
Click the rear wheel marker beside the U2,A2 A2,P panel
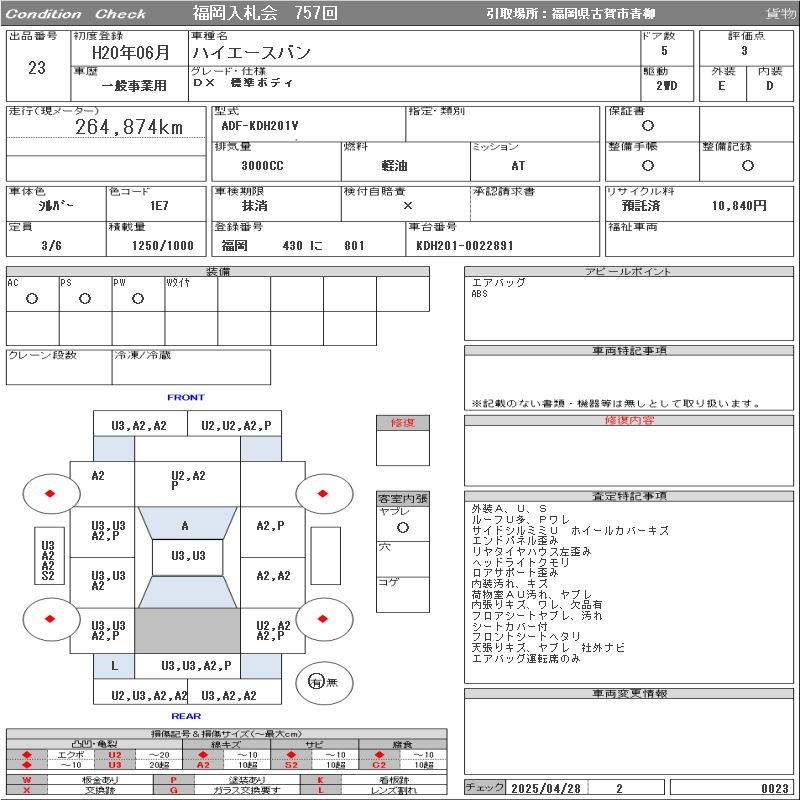point(324,619)
